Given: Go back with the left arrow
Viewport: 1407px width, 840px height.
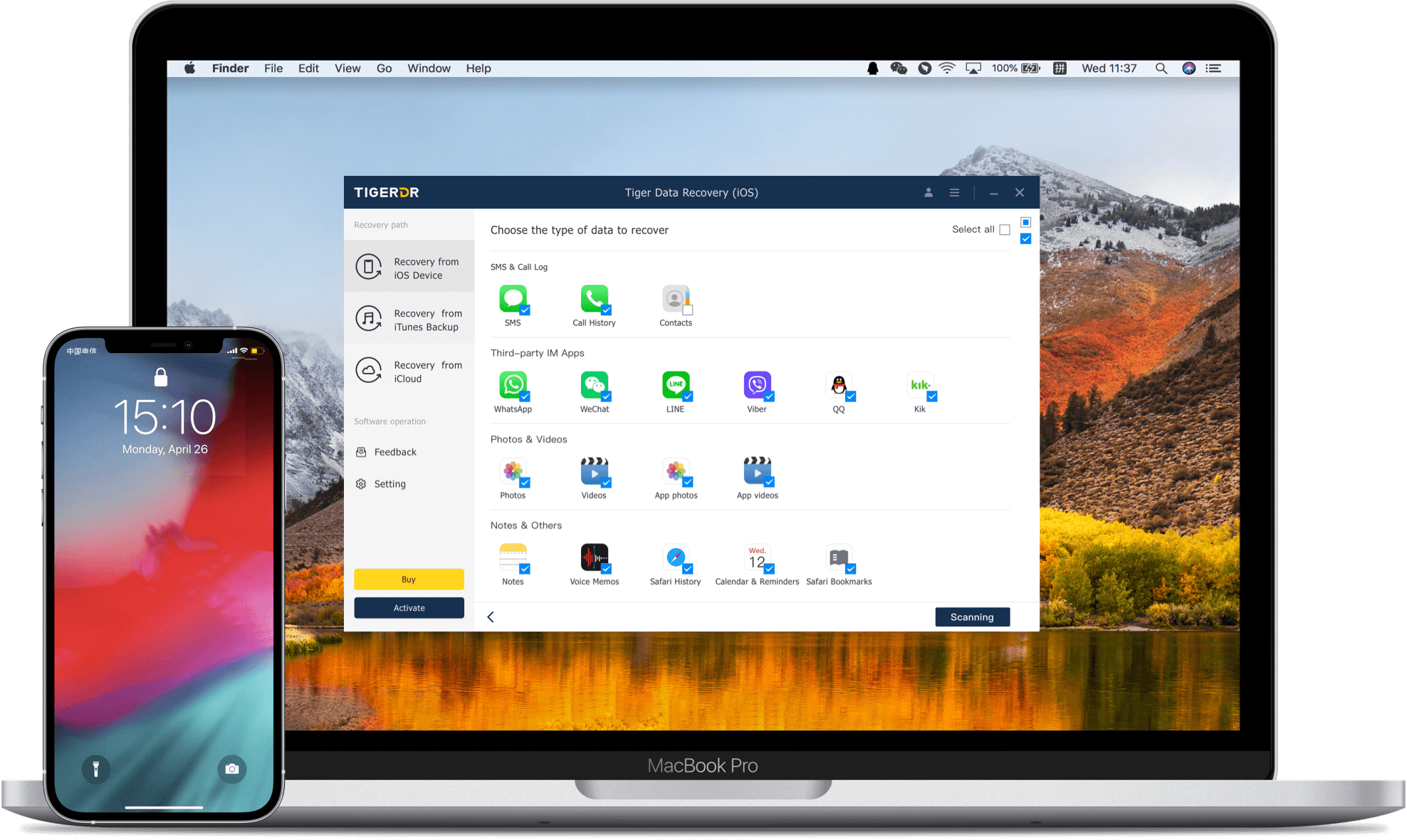Looking at the screenshot, I should [491, 617].
